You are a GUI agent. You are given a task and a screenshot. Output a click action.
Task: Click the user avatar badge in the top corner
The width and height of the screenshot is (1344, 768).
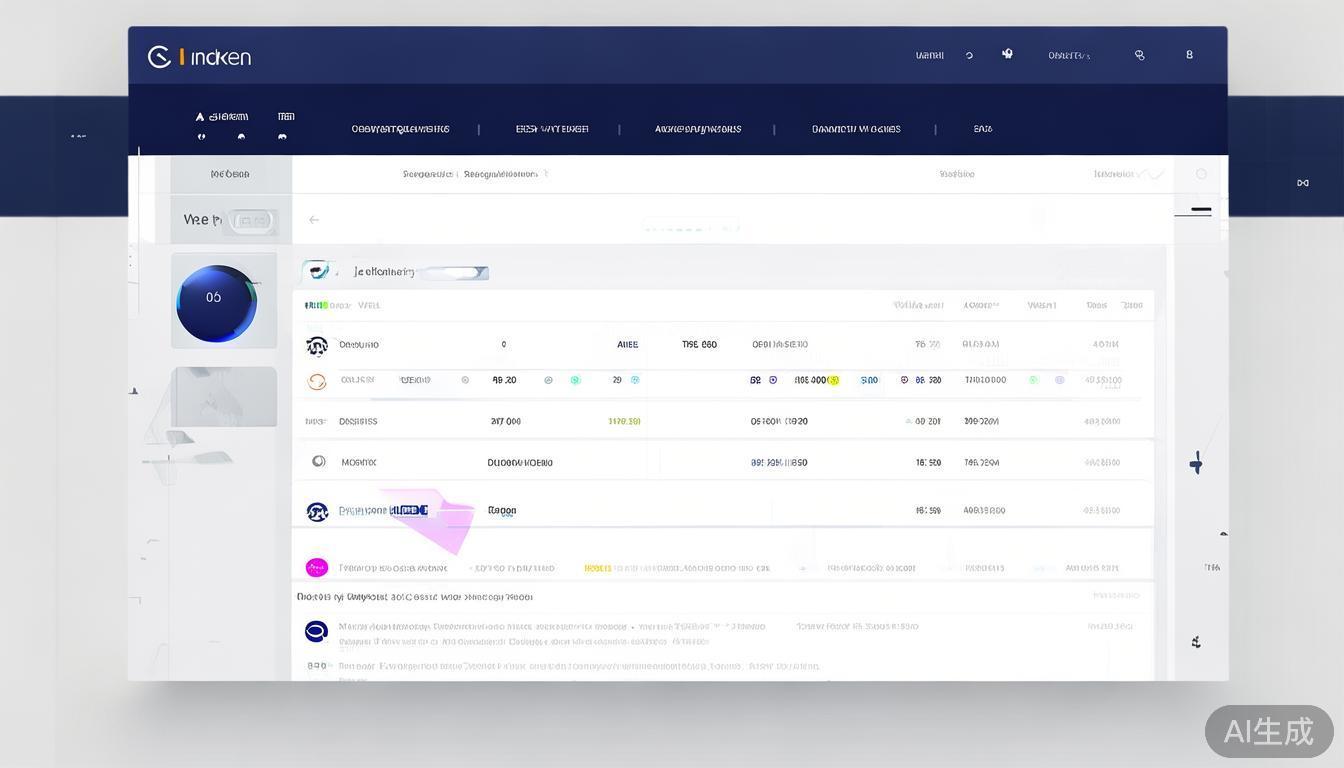click(x=1189, y=54)
